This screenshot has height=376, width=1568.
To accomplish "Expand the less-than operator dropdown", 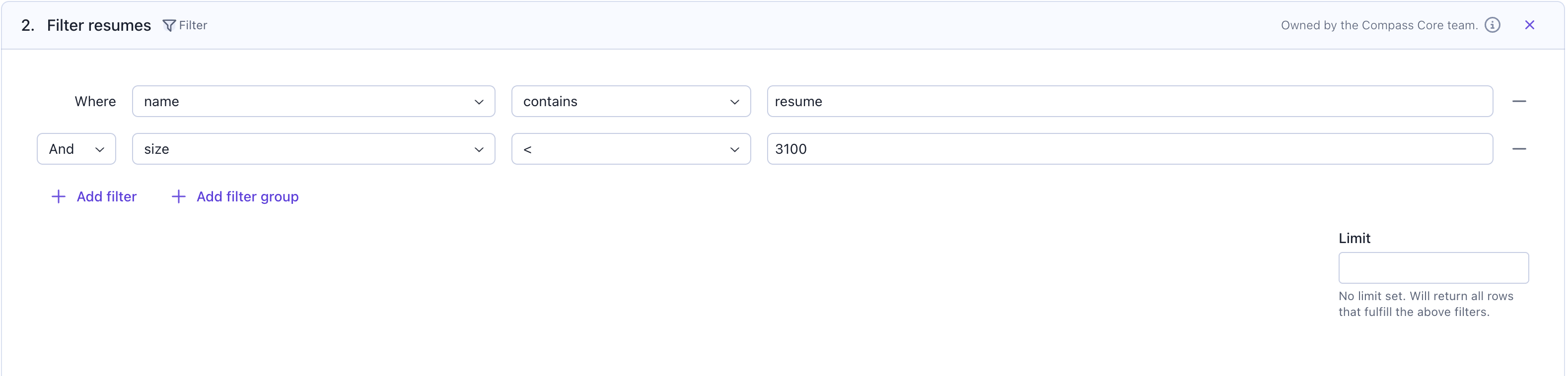I will [x=630, y=149].
